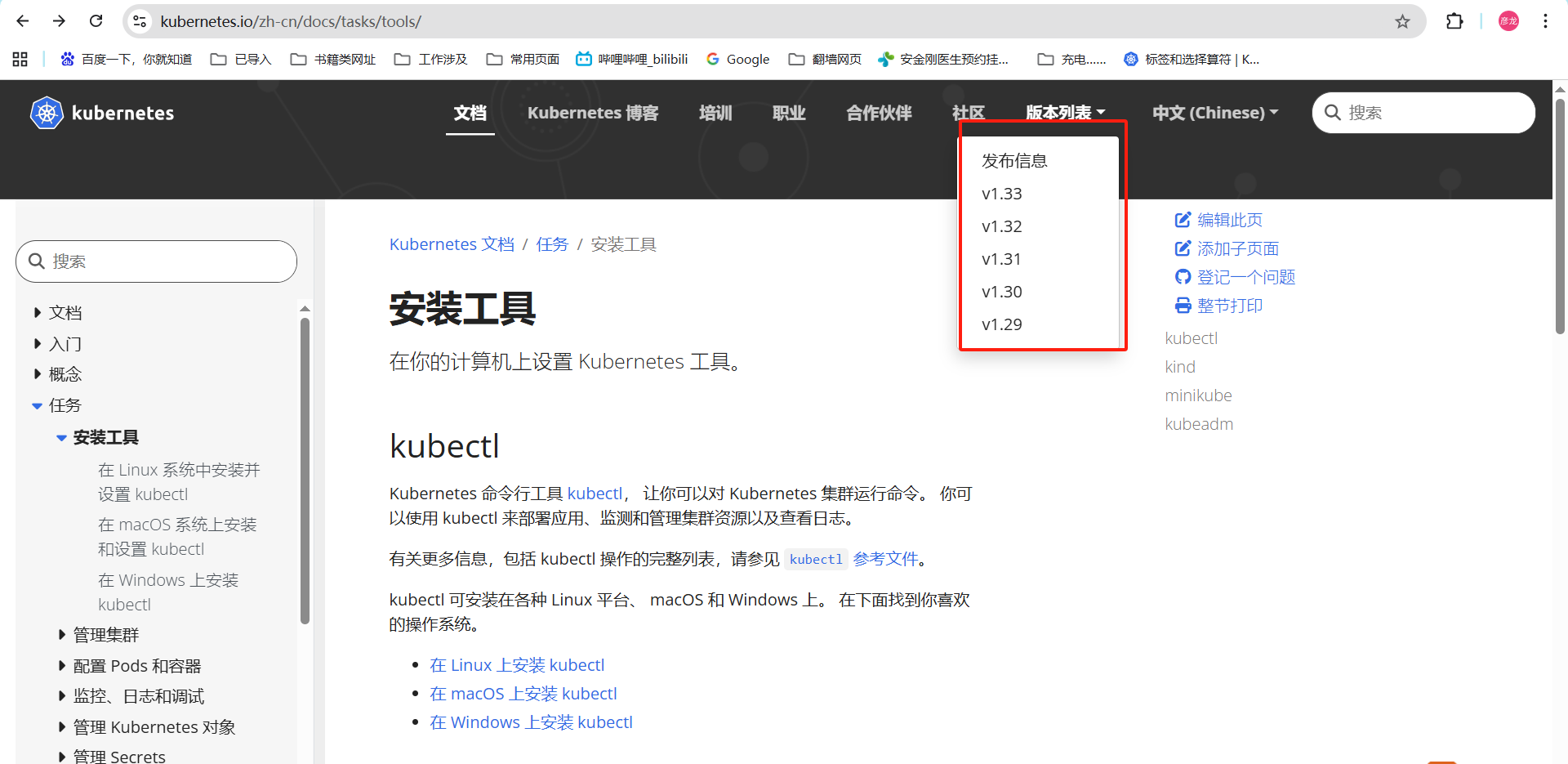This screenshot has height=764, width=1568.
Task: Select the 合作伙伴 nav item
Action: coord(879,113)
